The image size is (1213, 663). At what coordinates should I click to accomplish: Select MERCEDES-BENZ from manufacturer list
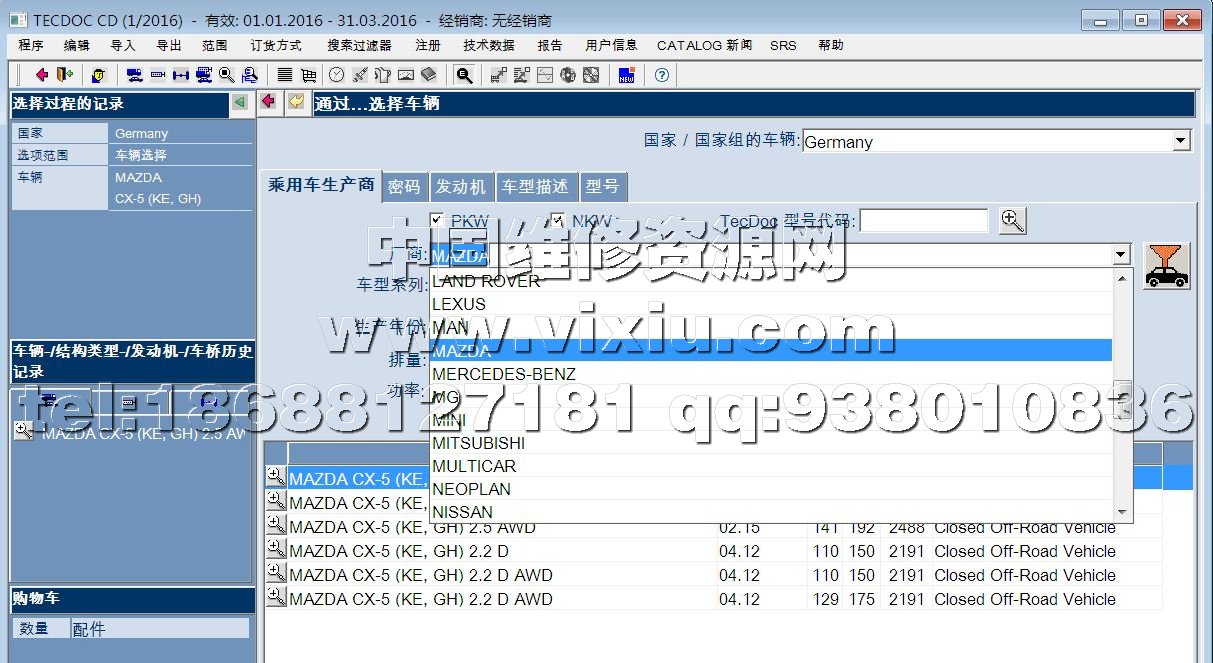(503, 374)
